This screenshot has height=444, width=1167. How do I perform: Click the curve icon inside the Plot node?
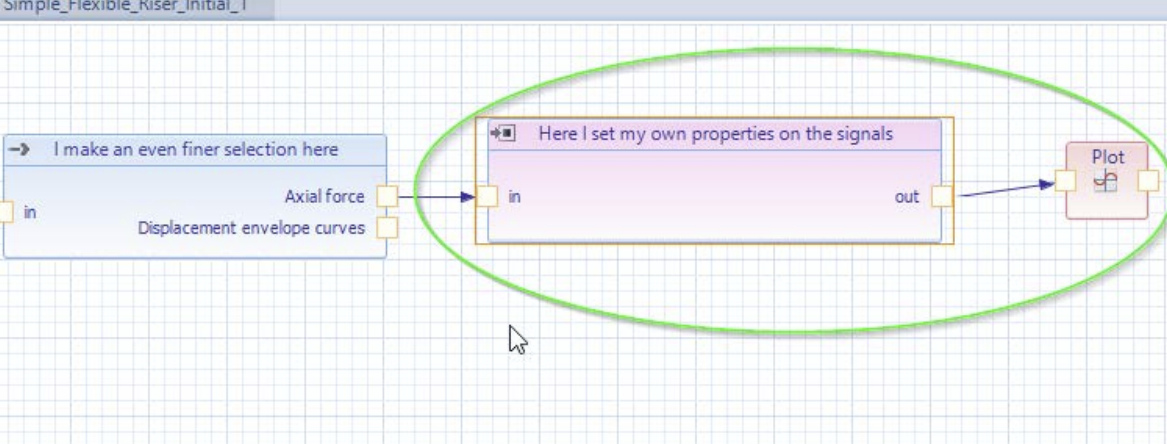[1105, 180]
